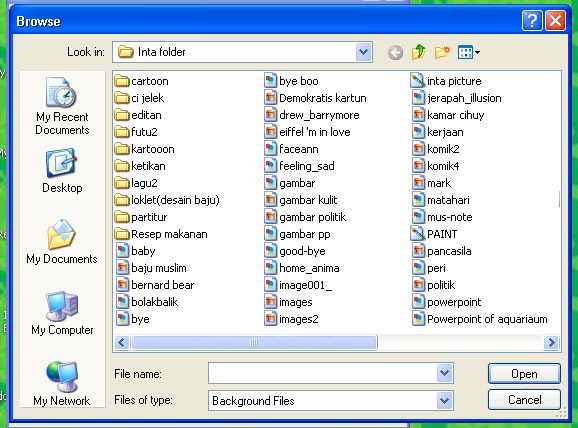Select file named bolakbalik
The width and height of the screenshot is (578, 428).
(147, 302)
